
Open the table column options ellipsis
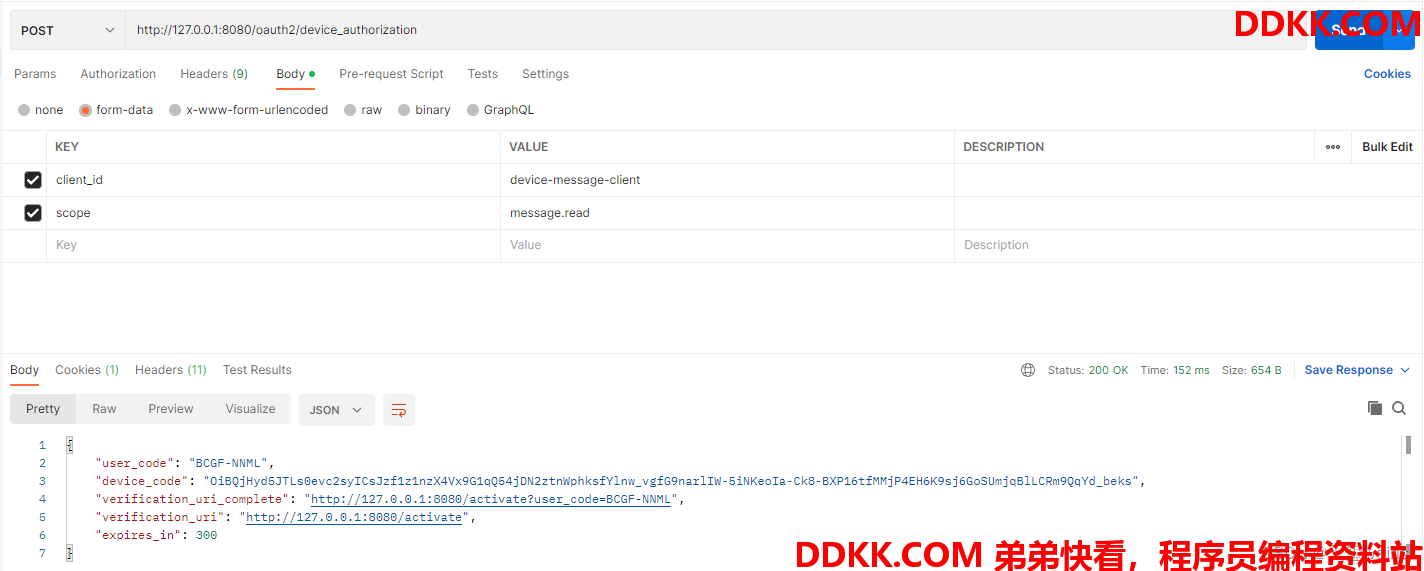pos(1333,147)
